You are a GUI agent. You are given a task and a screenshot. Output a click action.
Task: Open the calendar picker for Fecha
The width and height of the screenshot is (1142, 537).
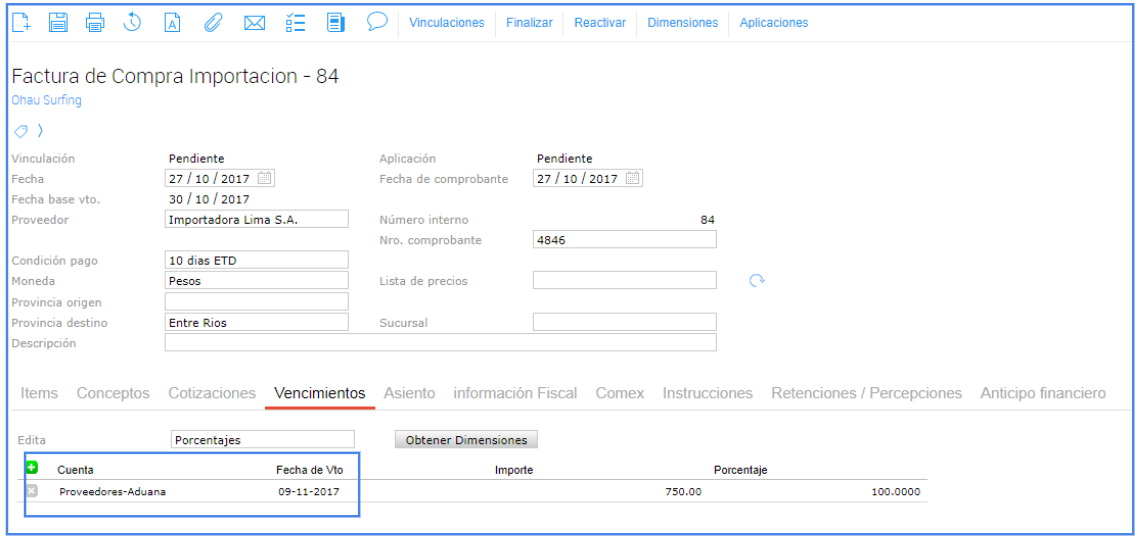pos(265,178)
